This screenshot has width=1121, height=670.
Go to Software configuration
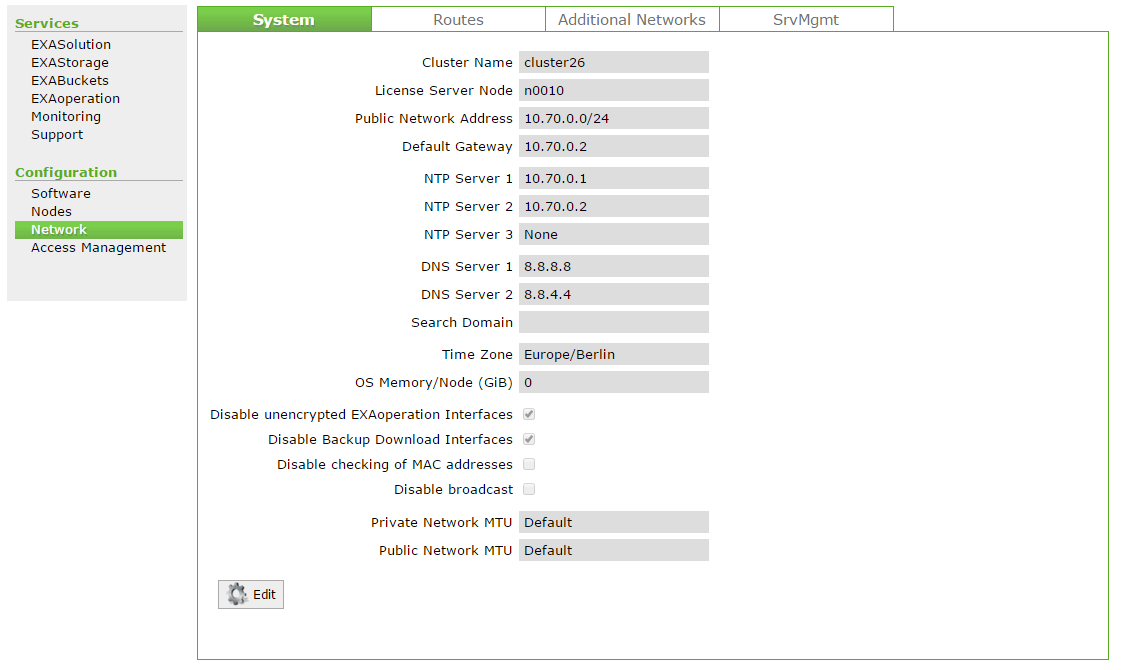(x=61, y=194)
